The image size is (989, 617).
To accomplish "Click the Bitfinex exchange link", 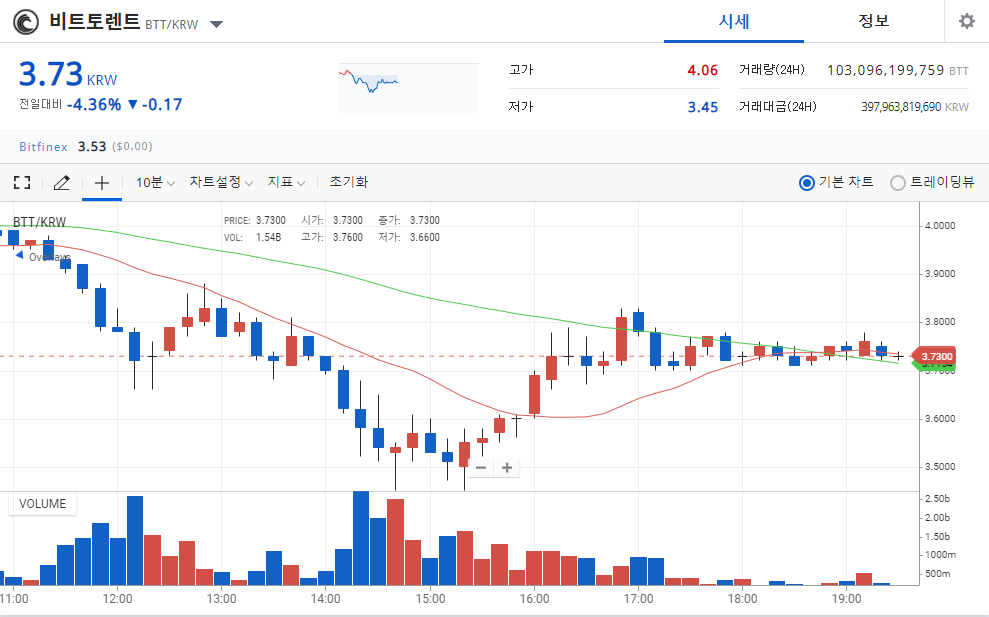I will [43, 146].
